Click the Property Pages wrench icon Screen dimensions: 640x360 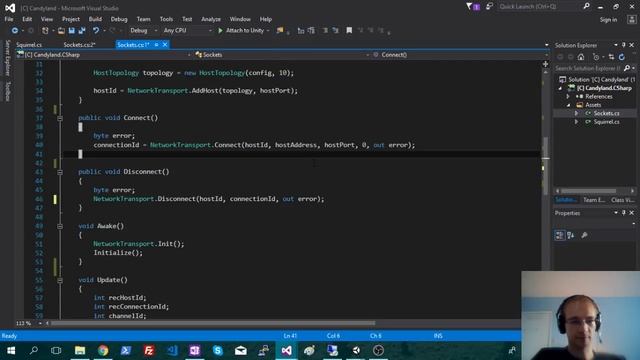coord(584,235)
